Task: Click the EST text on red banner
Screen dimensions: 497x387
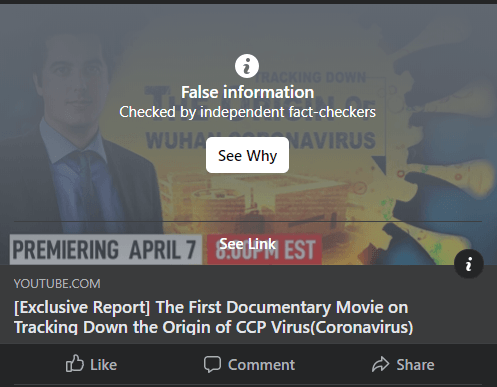Action: click(300, 250)
